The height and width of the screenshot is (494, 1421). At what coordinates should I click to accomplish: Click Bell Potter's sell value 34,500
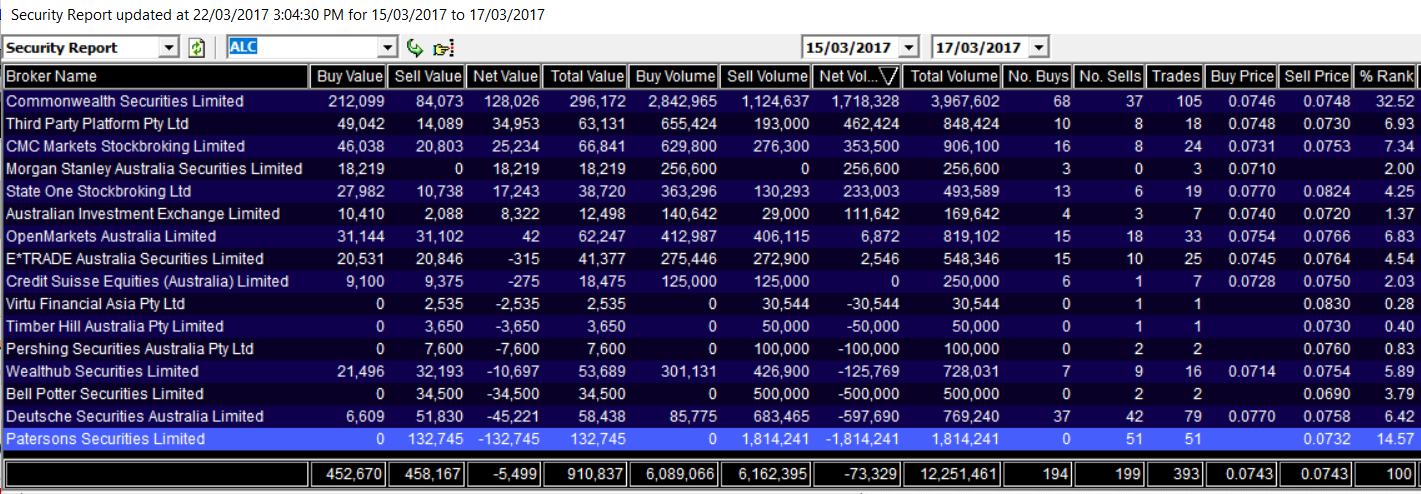[x=440, y=394]
